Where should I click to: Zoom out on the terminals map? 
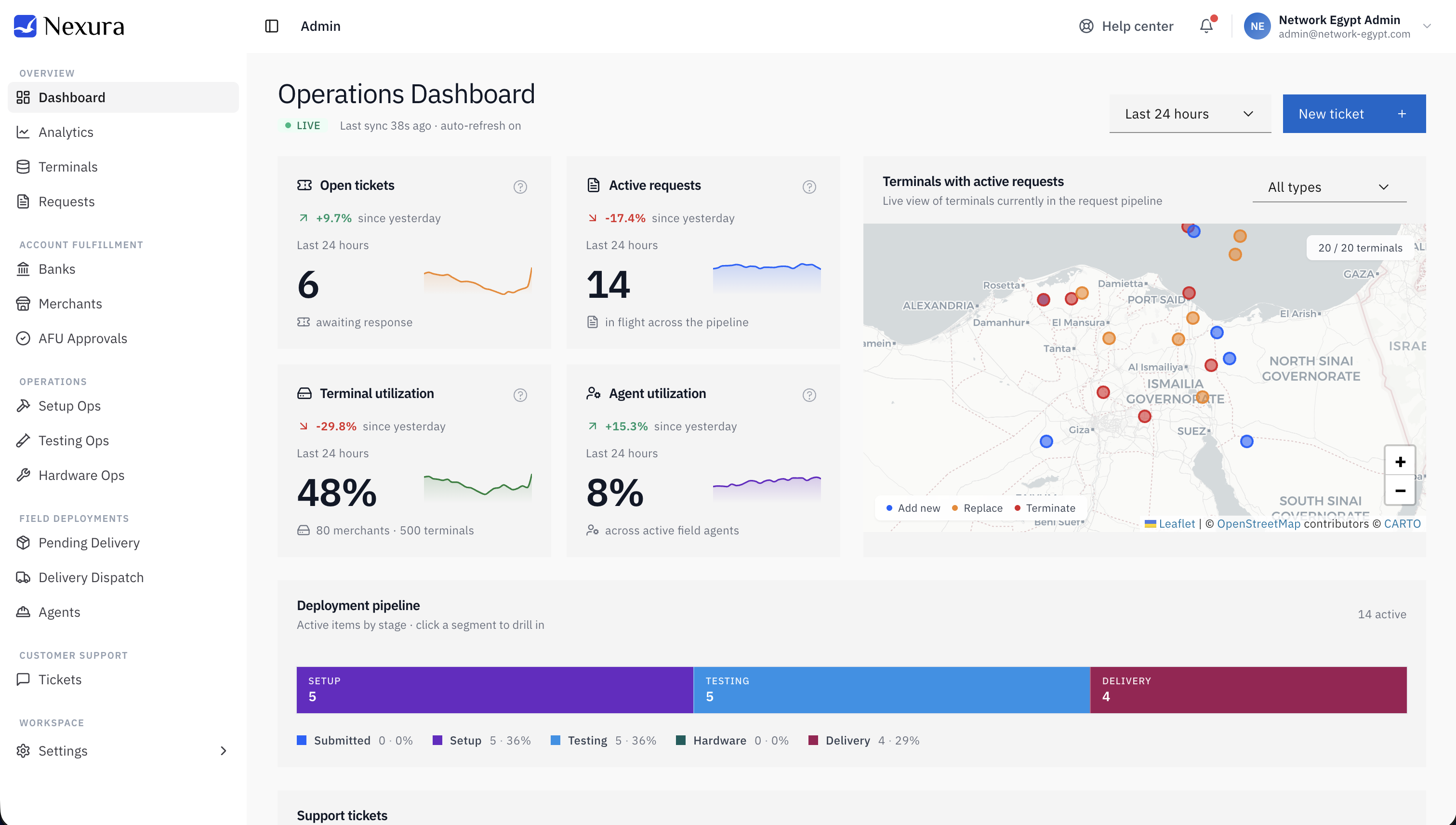coord(1400,490)
